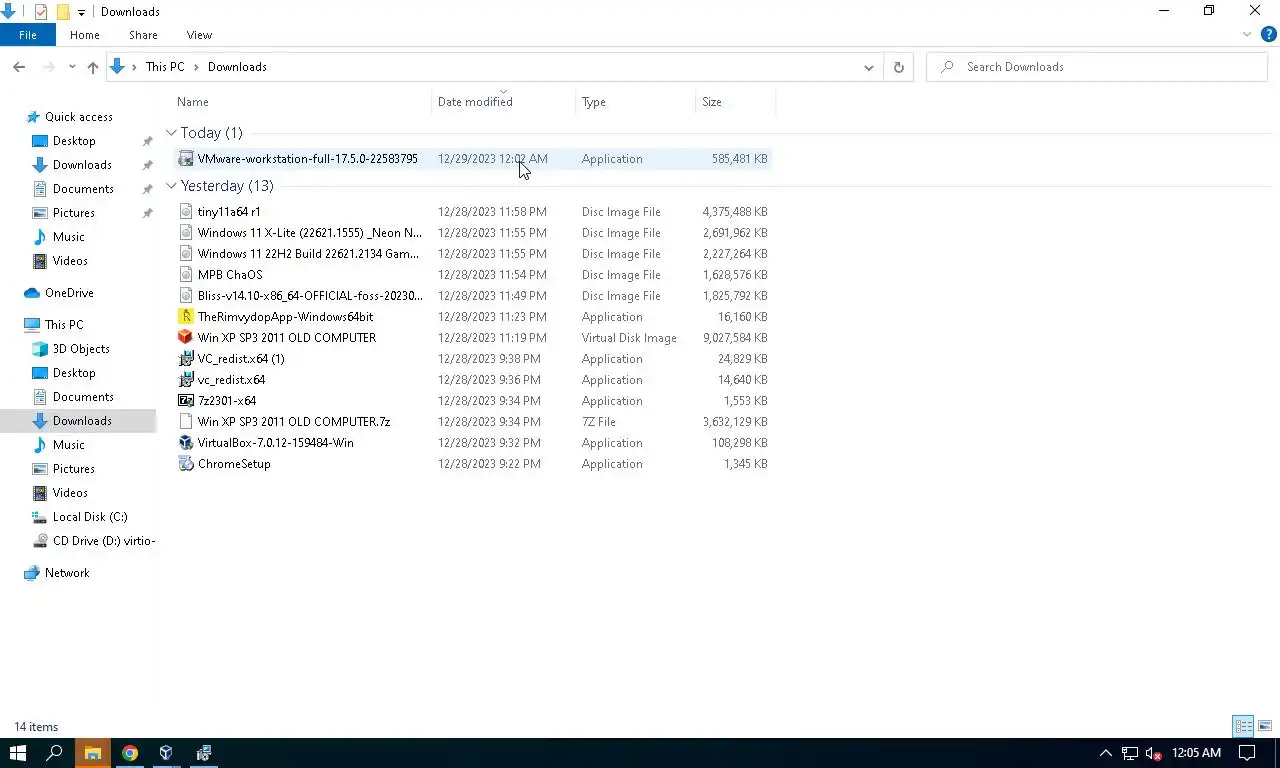Open Quick access in the navigation pane
Viewport: 1280px width, 768px height.
(x=78, y=117)
